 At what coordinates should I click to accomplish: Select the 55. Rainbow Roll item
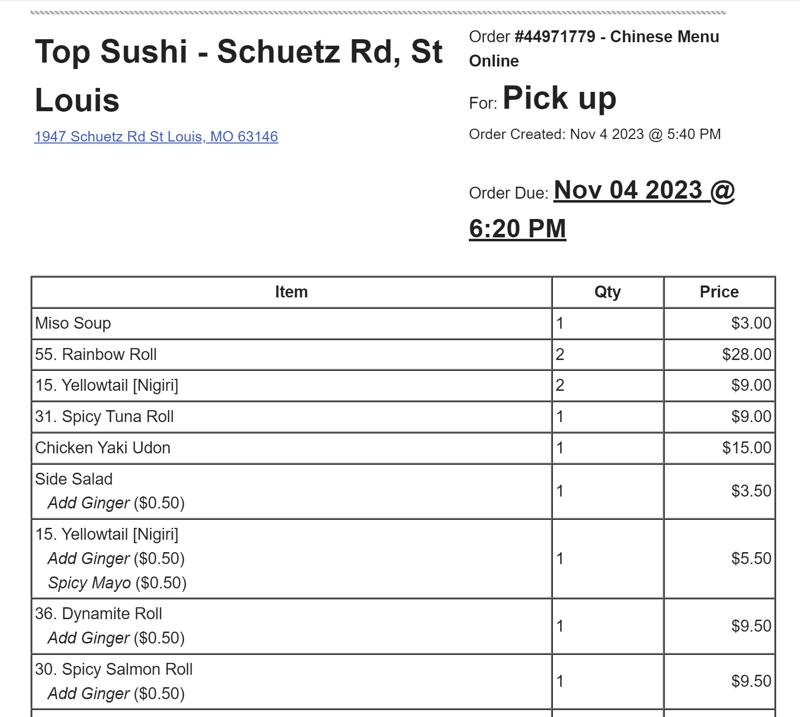coord(96,354)
